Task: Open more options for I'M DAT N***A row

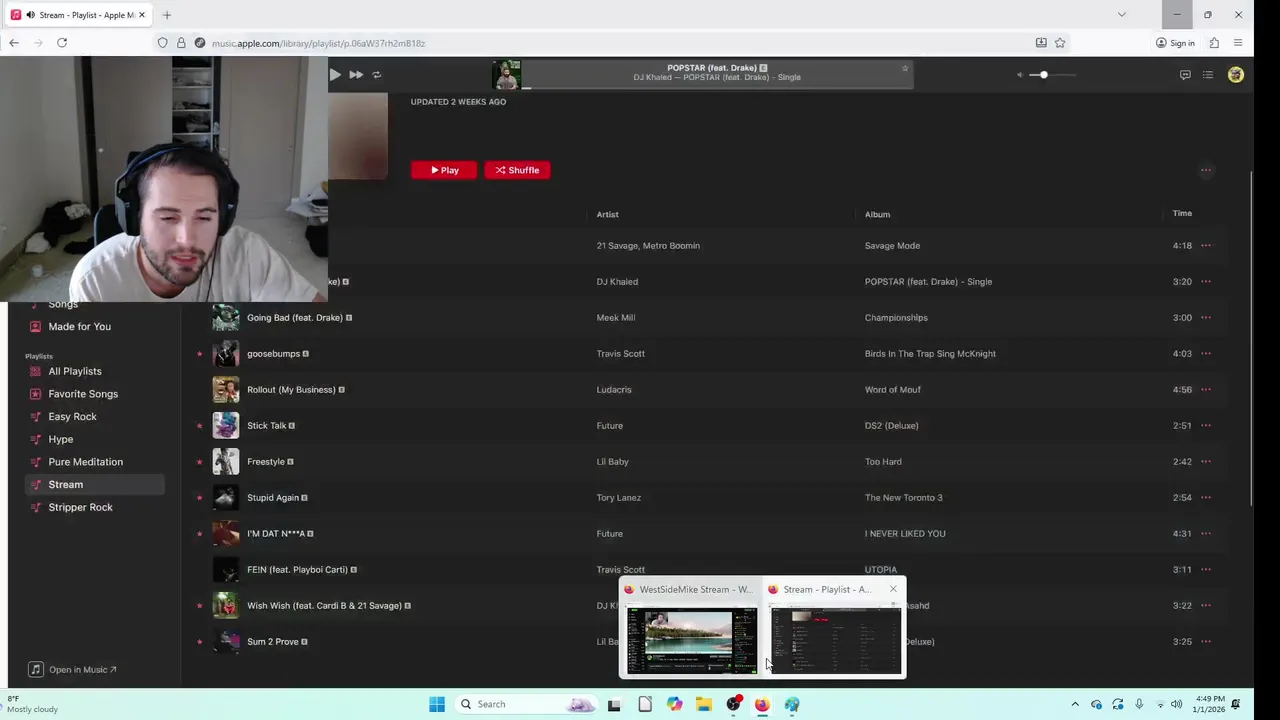Action: coord(1206,534)
